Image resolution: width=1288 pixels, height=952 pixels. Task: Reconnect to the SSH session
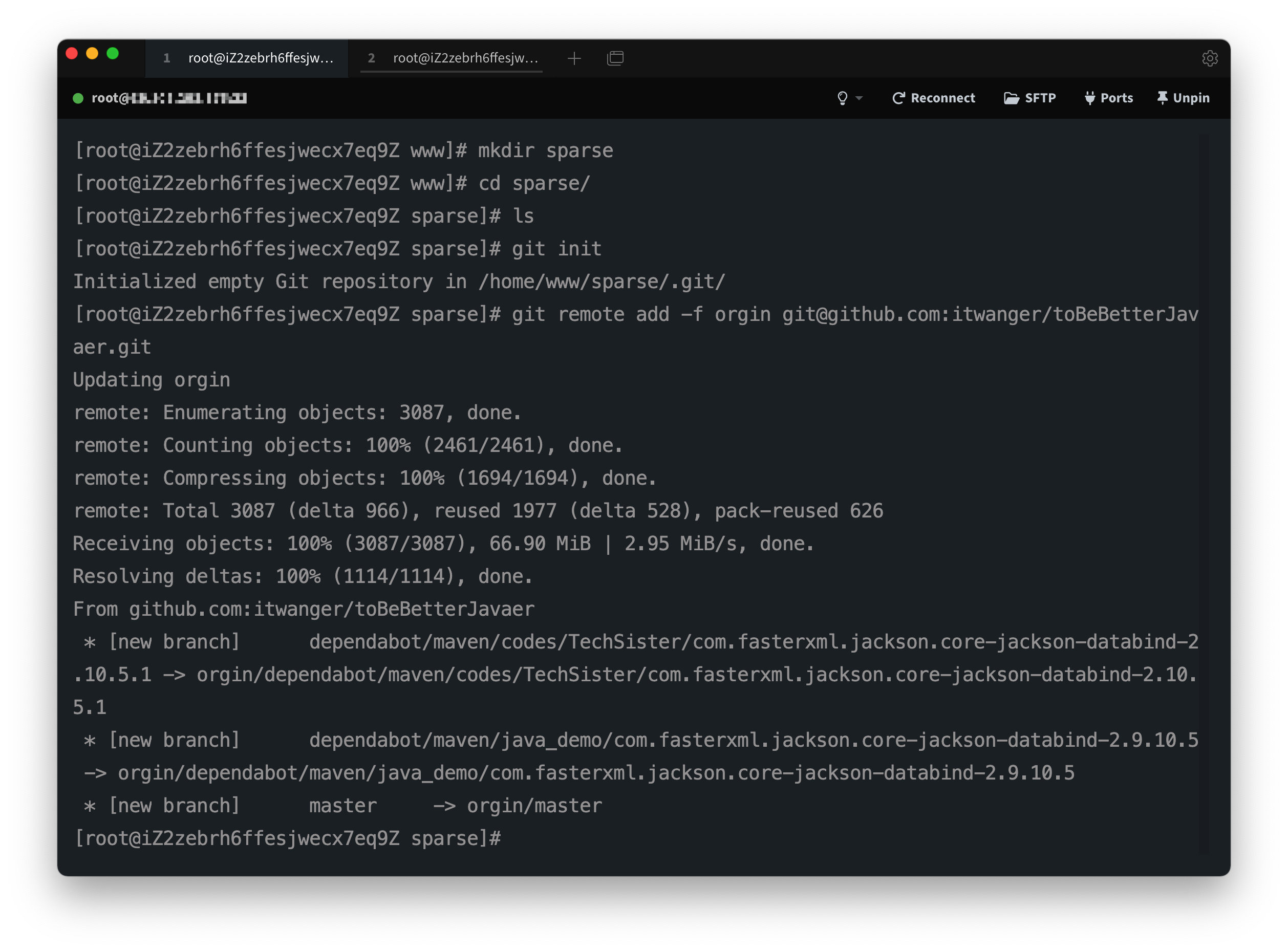pyautogui.click(x=934, y=98)
